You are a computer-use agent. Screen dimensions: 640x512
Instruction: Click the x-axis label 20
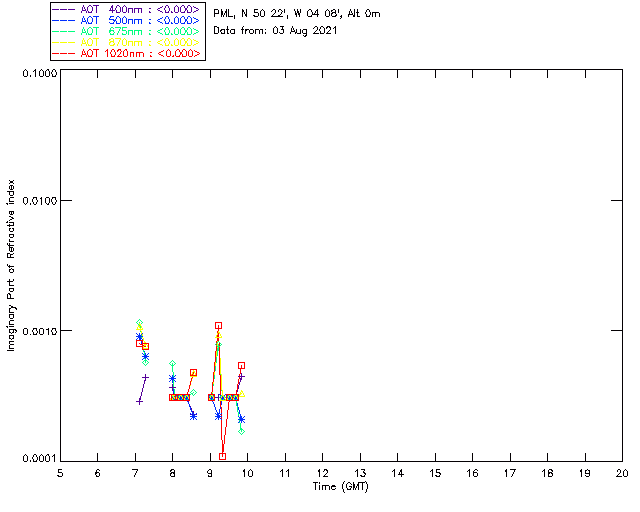[622, 473]
